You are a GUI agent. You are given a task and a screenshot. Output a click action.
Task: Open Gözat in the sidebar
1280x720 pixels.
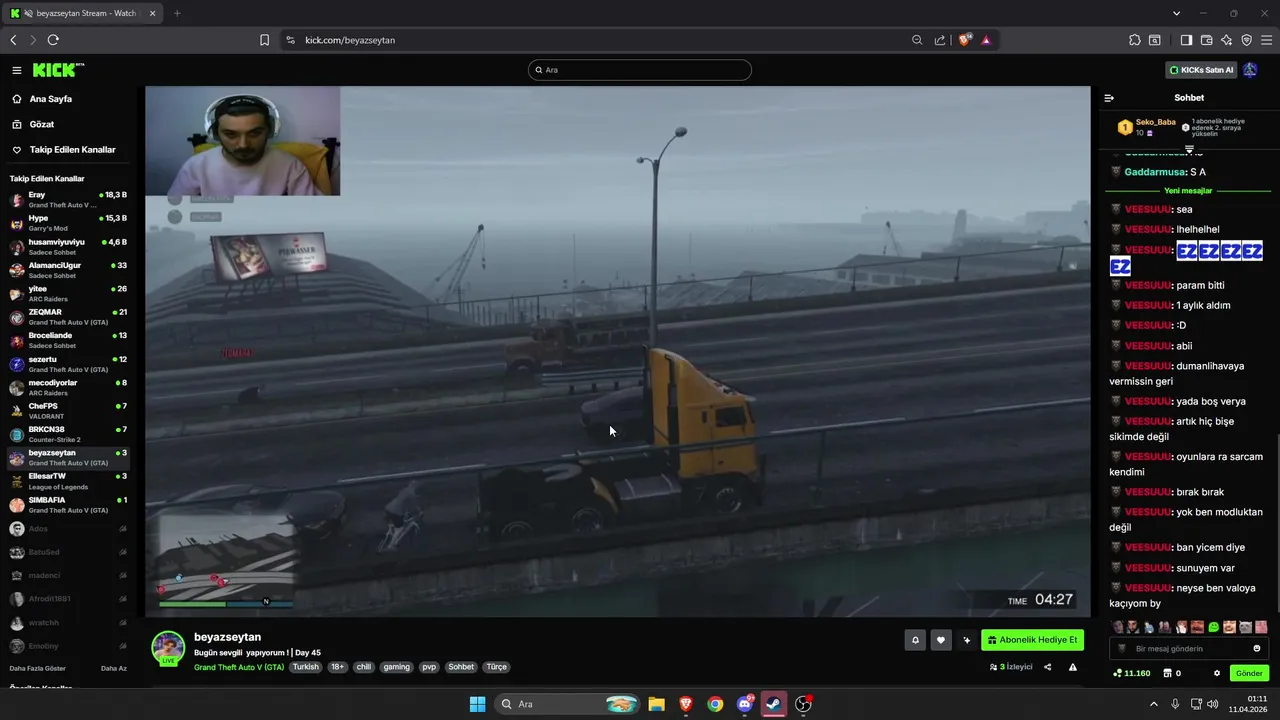[x=42, y=124]
